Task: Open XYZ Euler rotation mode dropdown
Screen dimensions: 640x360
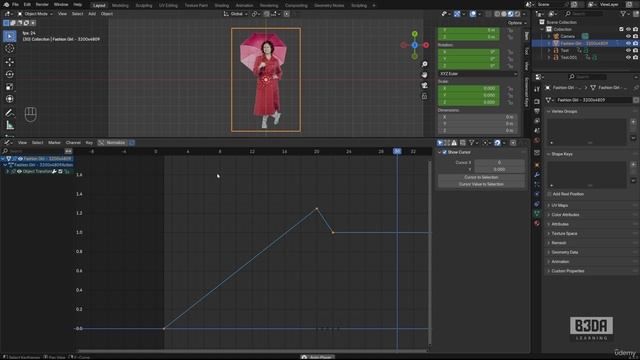Action: [x=478, y=74]
